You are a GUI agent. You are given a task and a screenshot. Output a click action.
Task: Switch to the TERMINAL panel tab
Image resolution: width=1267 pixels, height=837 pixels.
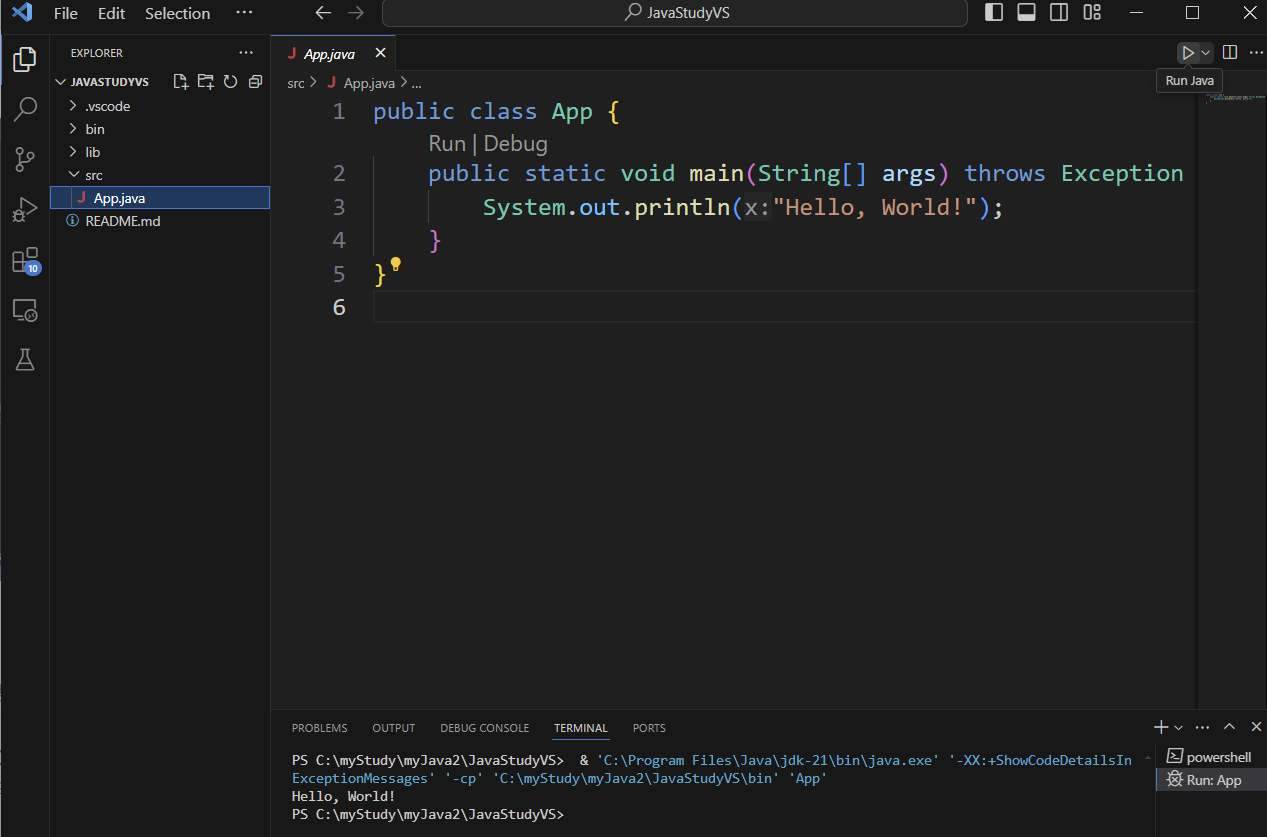pos(581,728)
